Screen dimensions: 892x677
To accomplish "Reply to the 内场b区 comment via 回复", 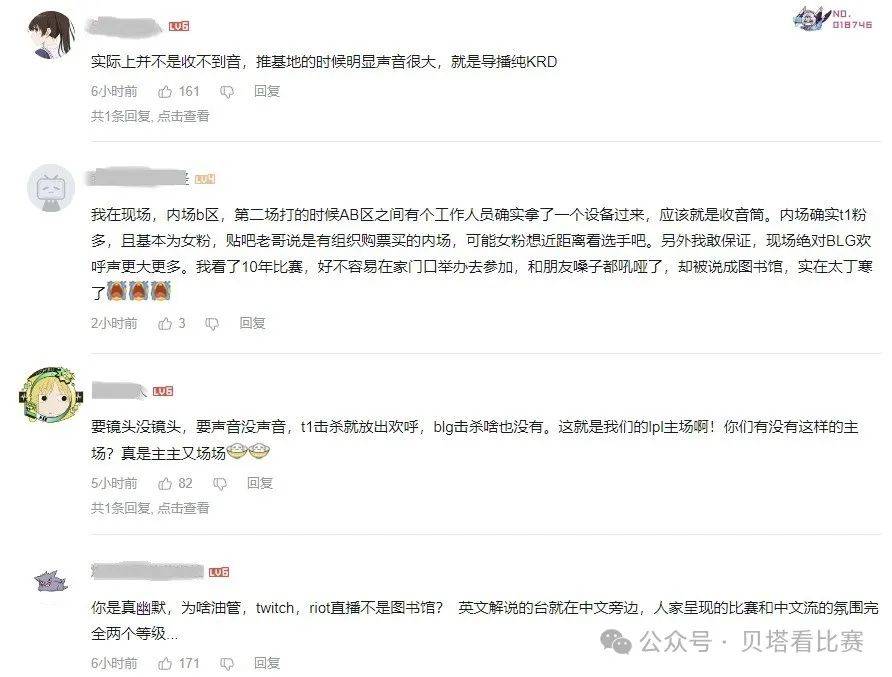I will (x=252, y=323).
